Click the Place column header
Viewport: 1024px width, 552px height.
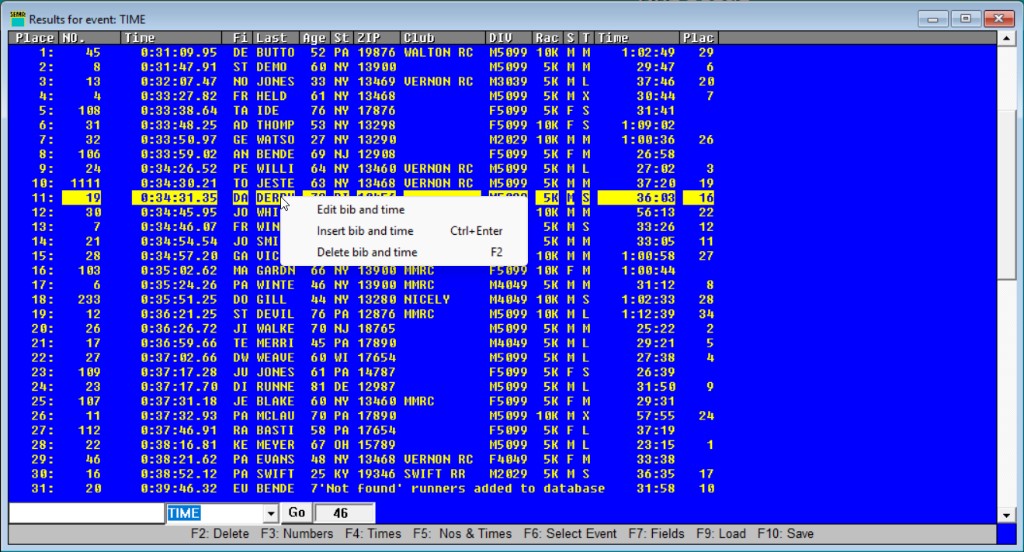click(x=34, y=38)
